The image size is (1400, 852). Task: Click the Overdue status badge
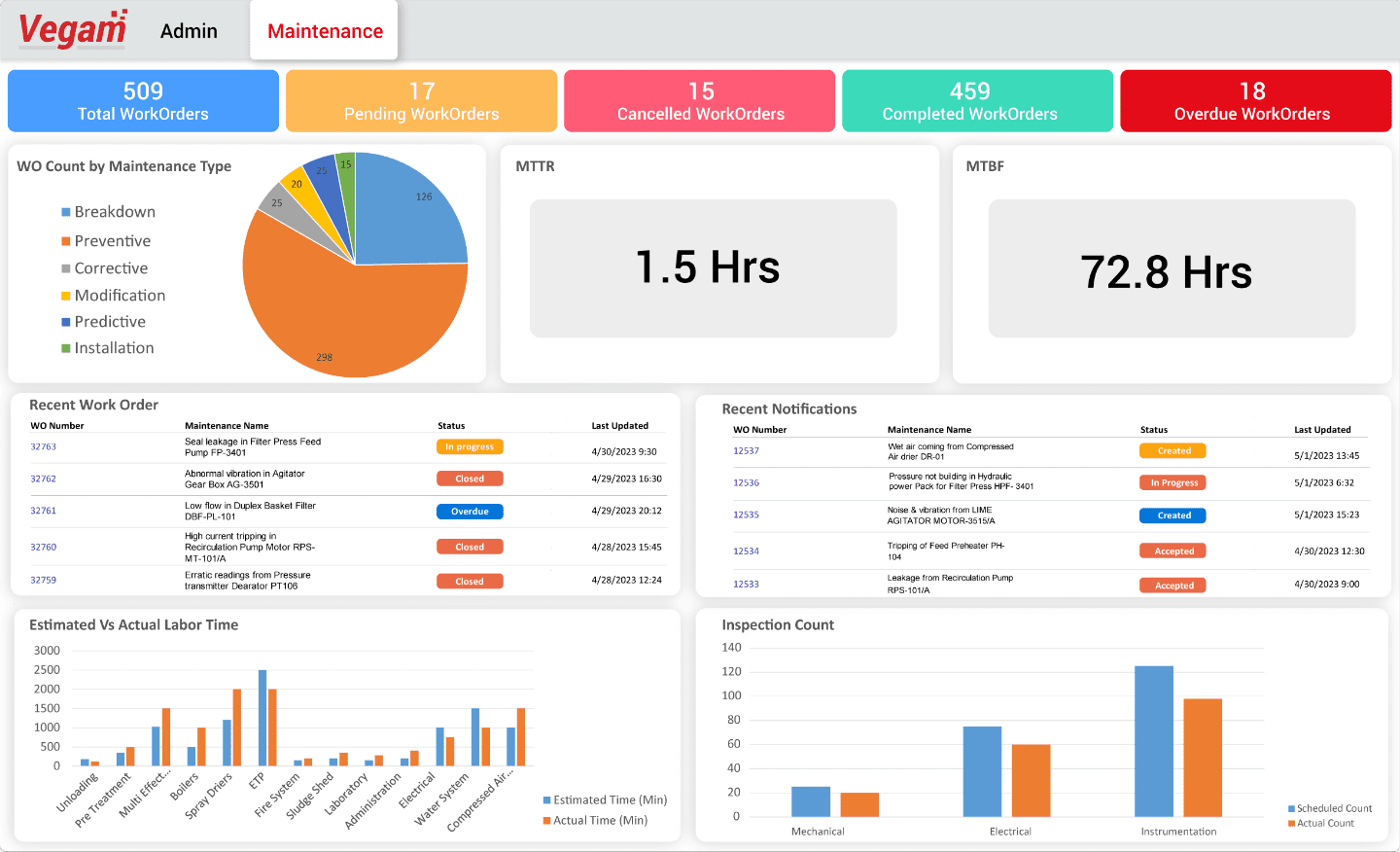coord(470,512)
